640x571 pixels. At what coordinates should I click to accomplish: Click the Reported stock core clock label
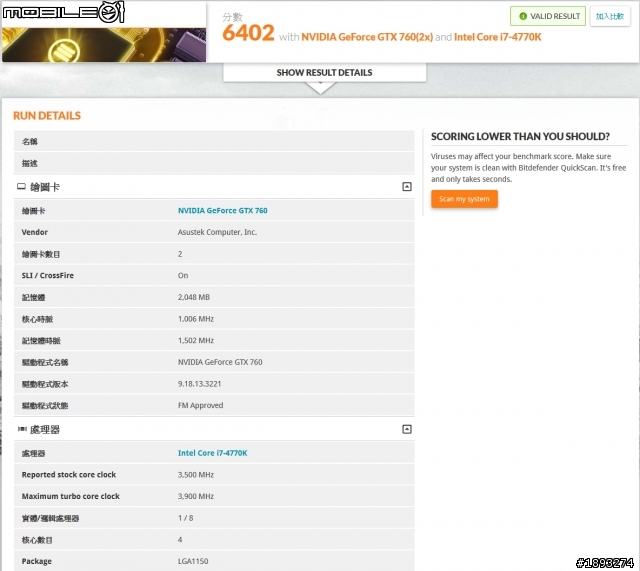69,475
